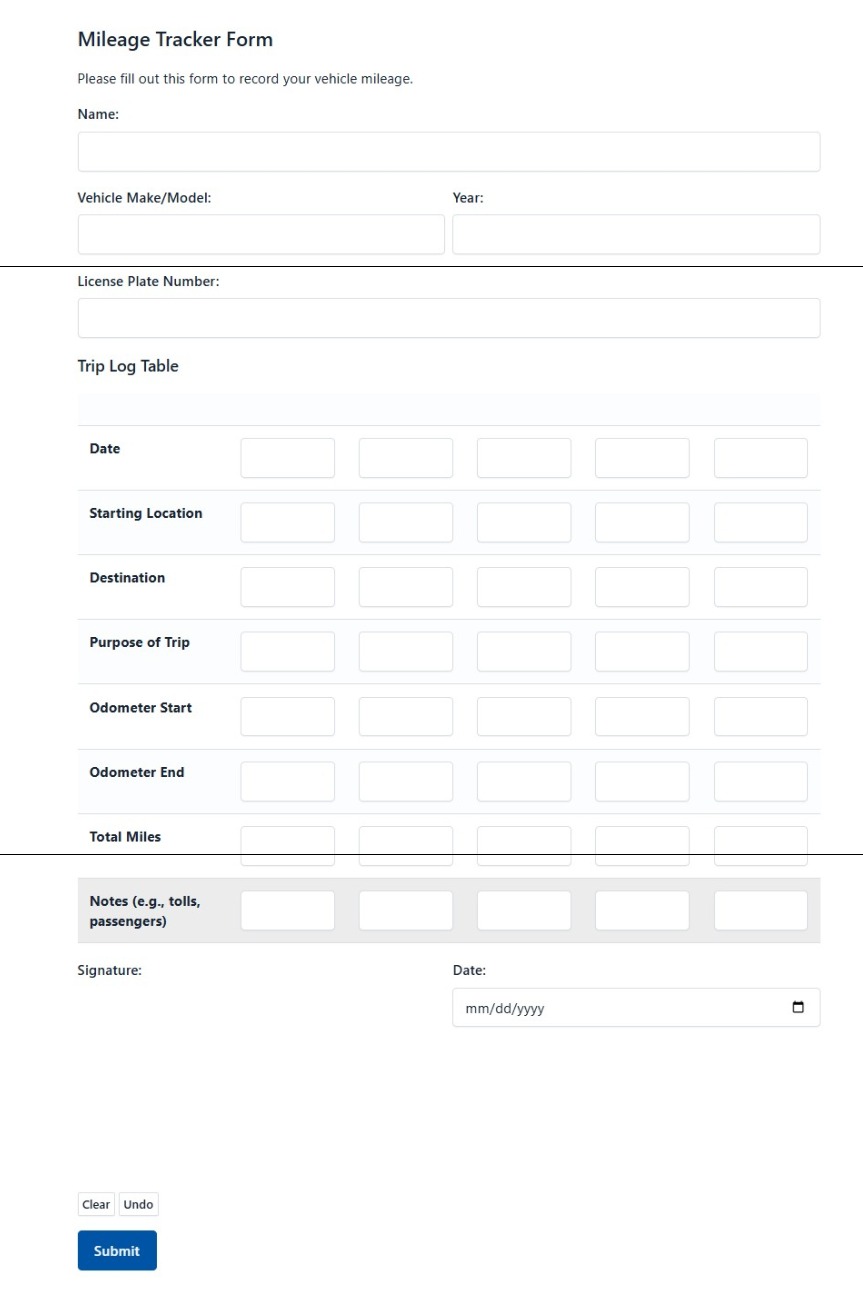Click fifth Starting Location input

tap(761, 522)
